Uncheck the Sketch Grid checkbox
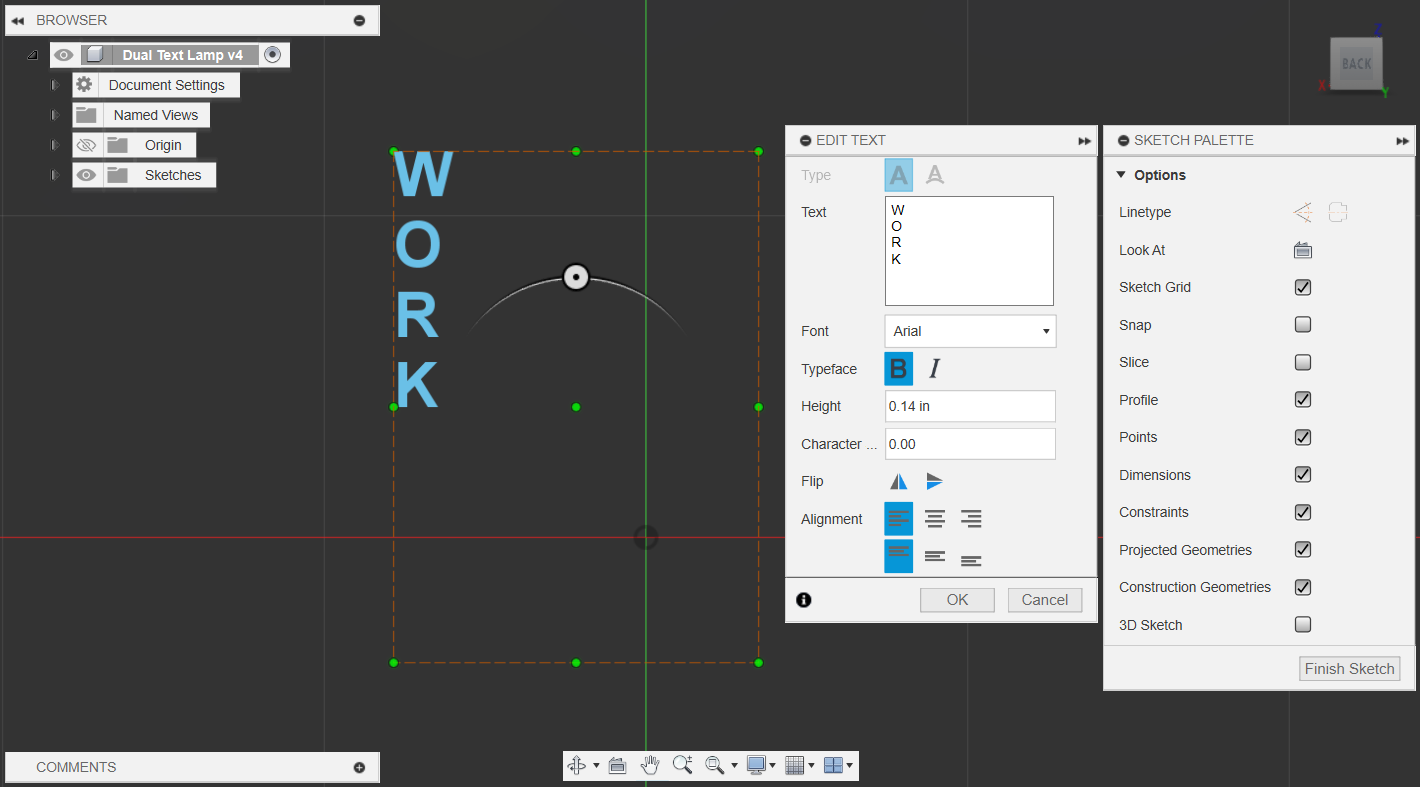Viewport: 1420px width, 787px height. [1303, 287]
